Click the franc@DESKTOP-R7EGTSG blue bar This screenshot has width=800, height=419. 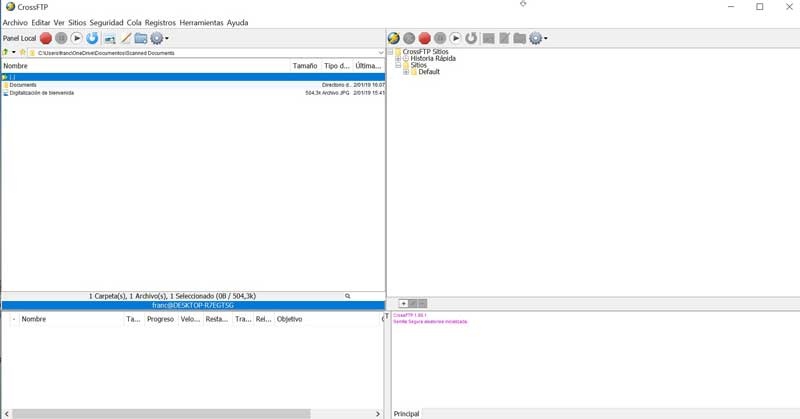pyautogui.click(x=193, y=305)
